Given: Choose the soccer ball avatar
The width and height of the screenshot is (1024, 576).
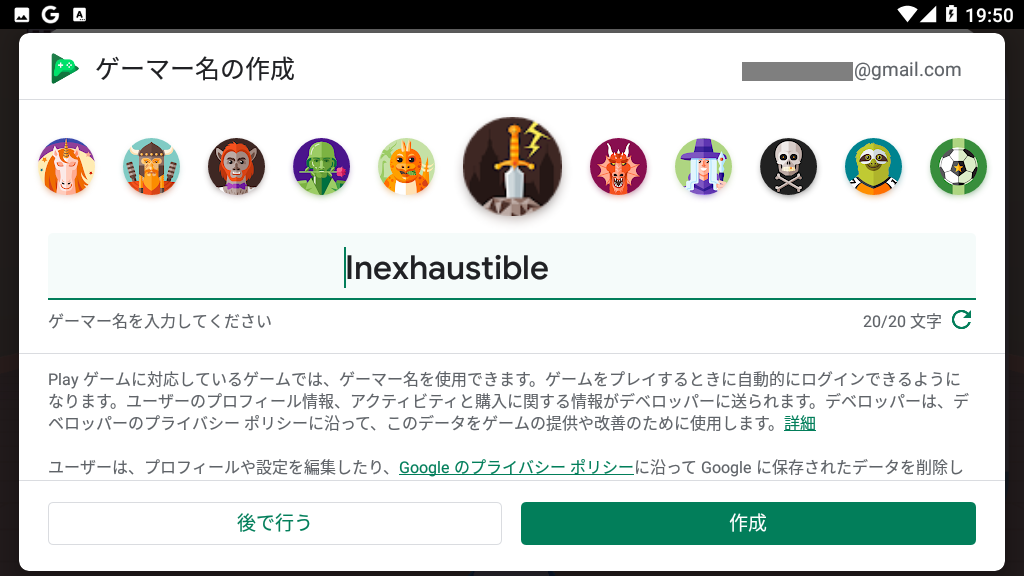Looking at the screenshot, I should pos(958,167).
